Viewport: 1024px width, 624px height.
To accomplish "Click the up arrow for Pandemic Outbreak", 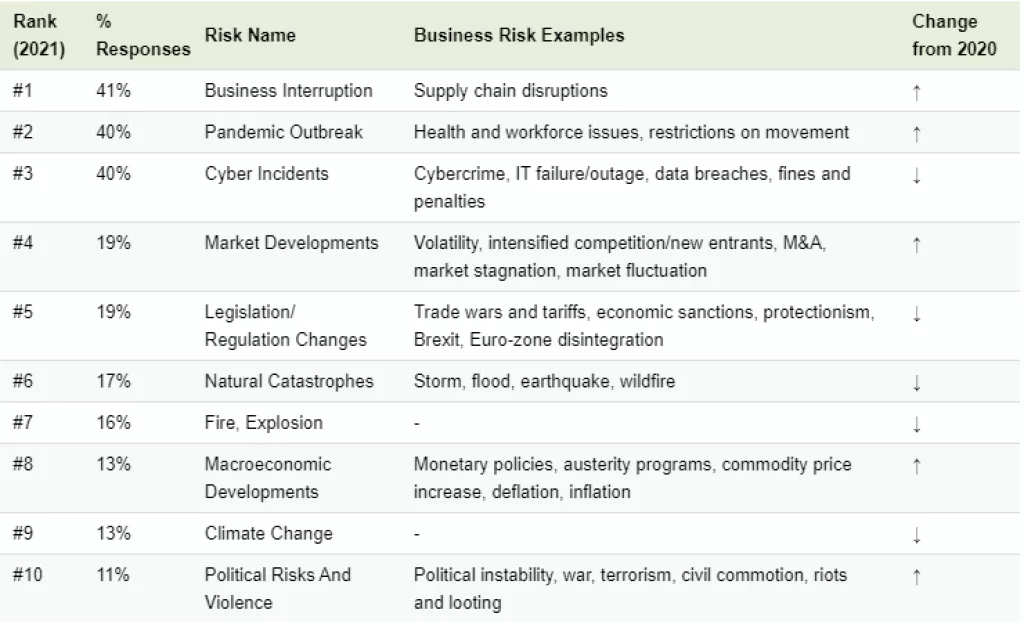I will [916, 133].
